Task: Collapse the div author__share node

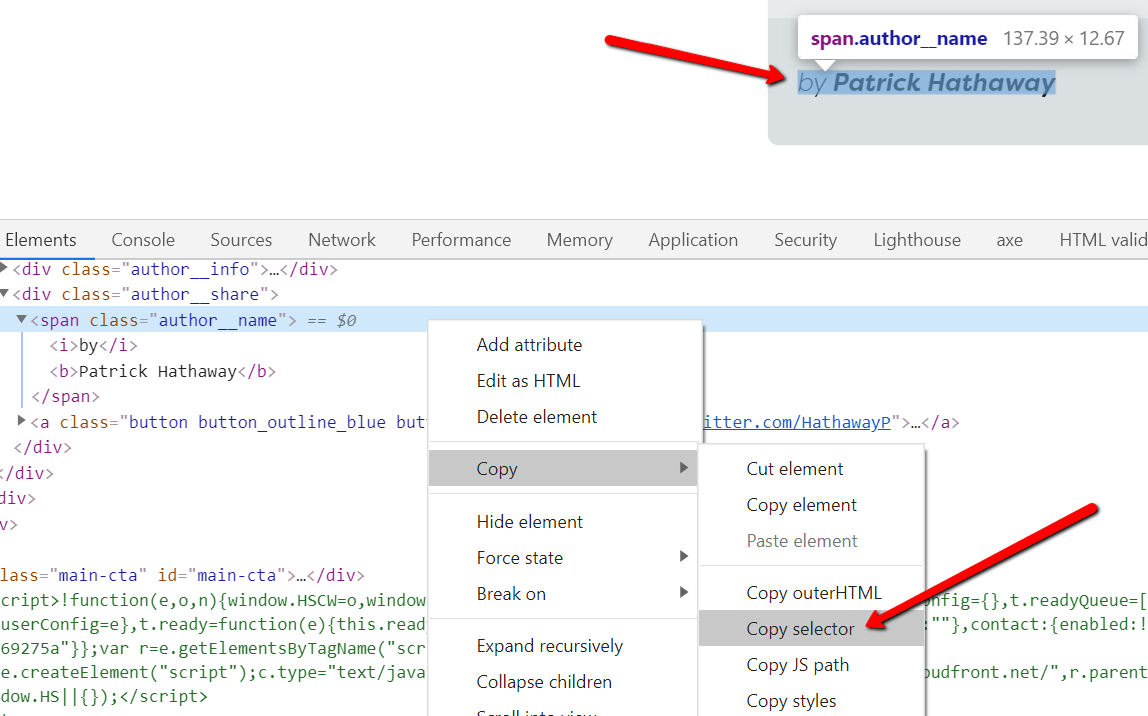Action: (5, 294)
